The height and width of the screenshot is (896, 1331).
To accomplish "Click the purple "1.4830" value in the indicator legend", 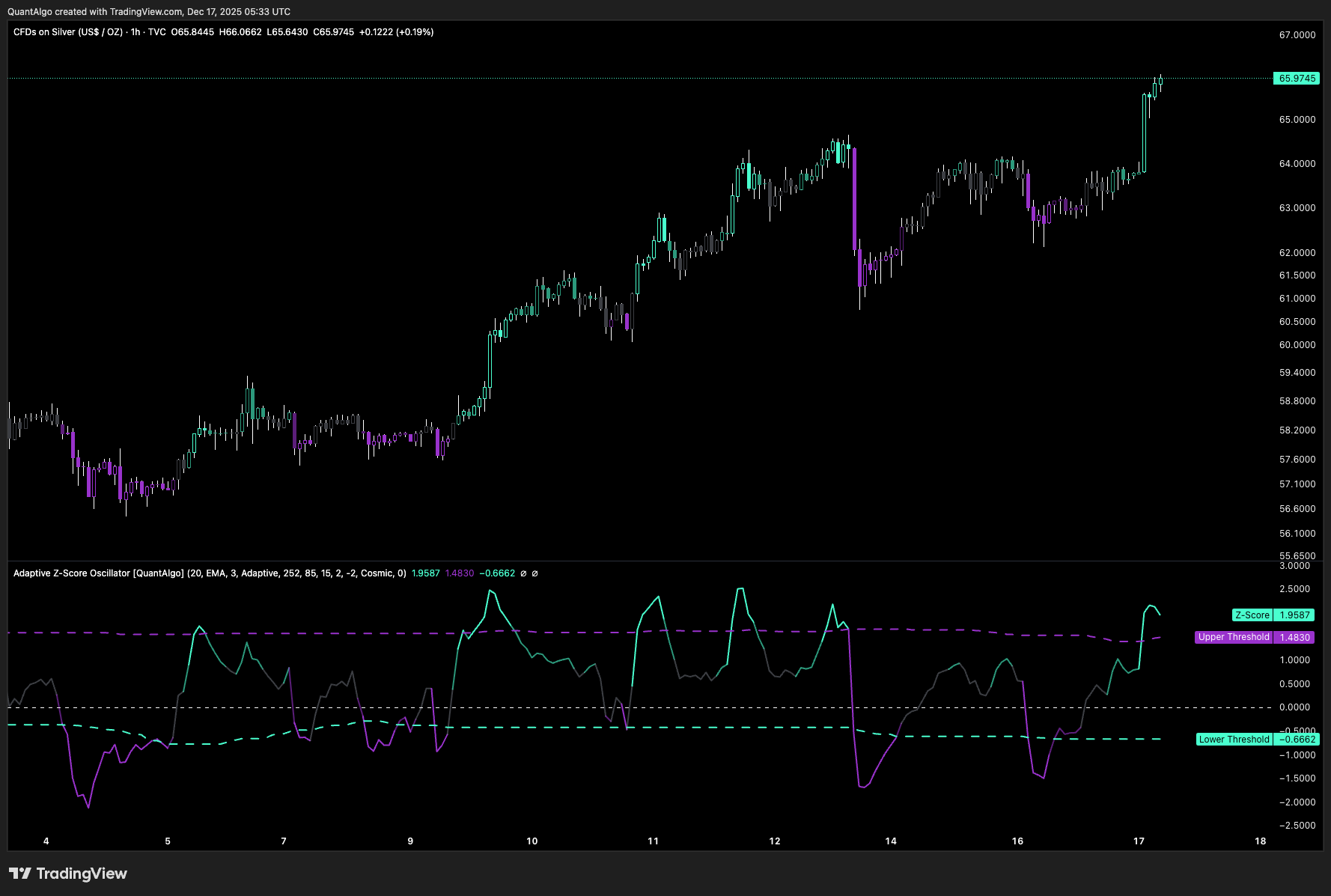I will pyautogui.click(x=460, y=573).
